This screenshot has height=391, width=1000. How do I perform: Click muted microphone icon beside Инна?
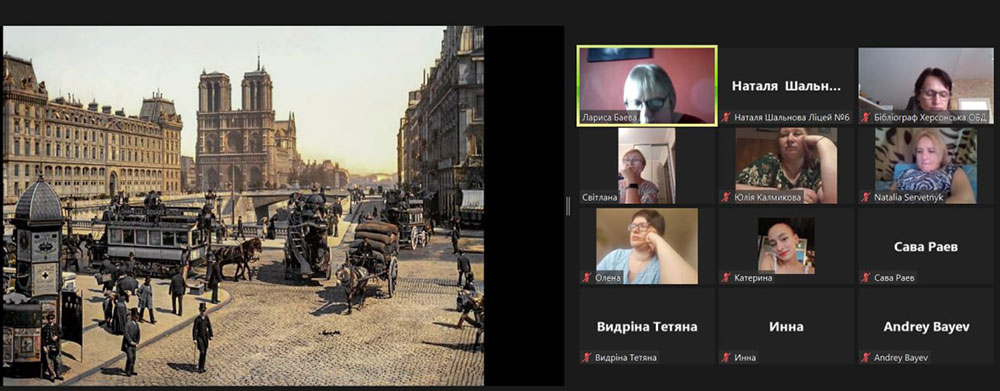click(x=726, y=357)
